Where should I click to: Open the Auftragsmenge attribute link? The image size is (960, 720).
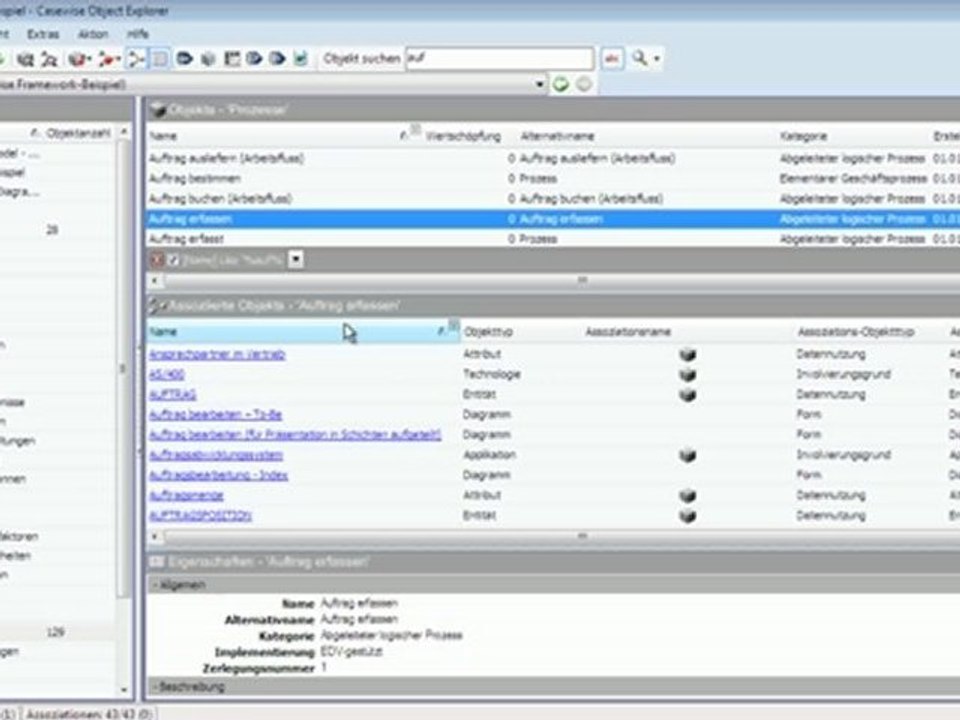(x=186, y=495)
